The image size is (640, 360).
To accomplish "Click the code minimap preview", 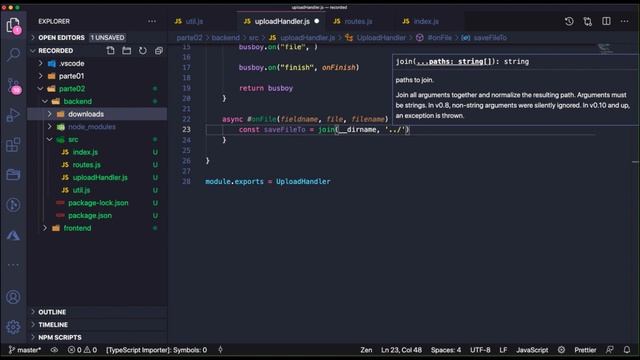I will [x=606, y=49].
